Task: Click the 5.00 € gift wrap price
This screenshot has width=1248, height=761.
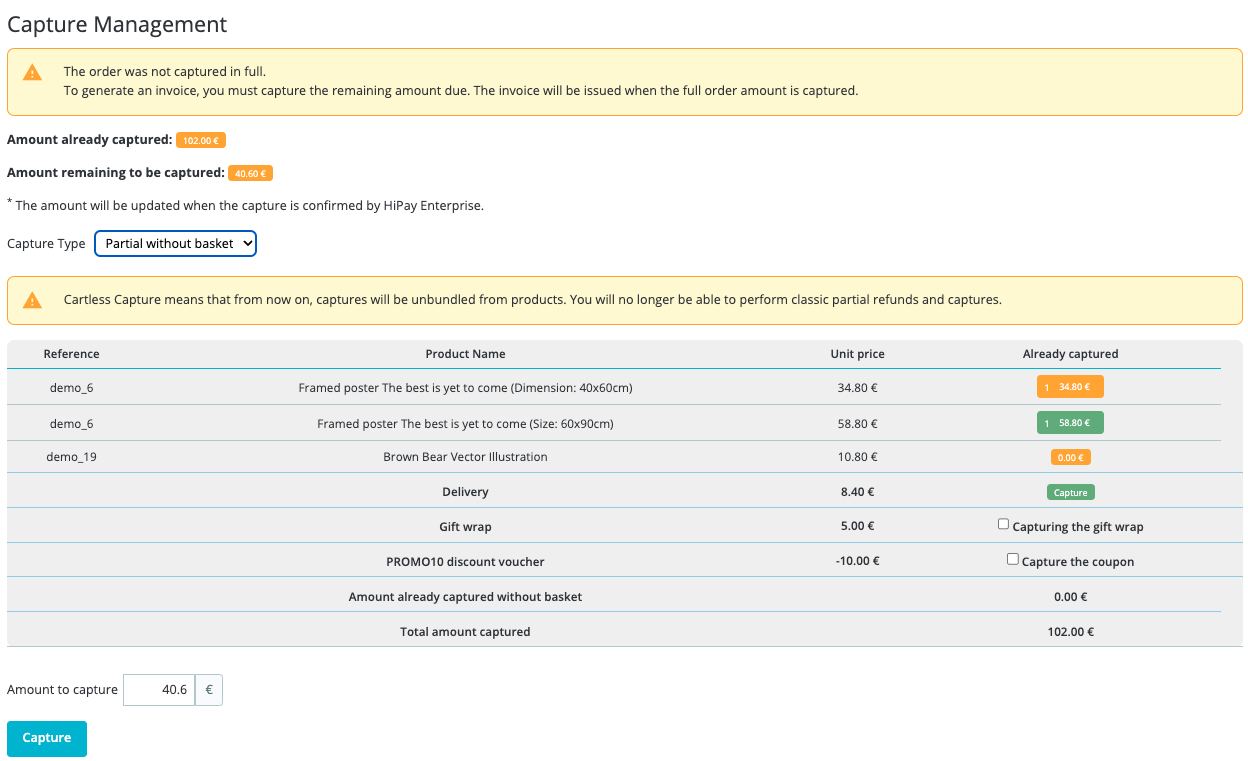Action: click(x=857, y=527)
